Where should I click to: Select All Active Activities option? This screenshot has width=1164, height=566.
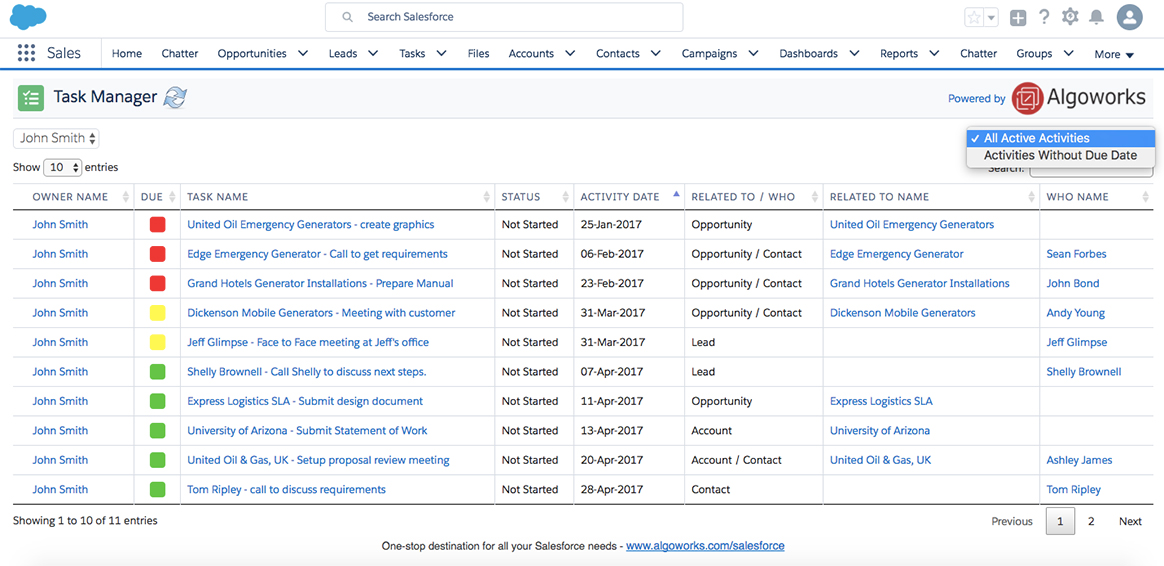[1061, 138]
